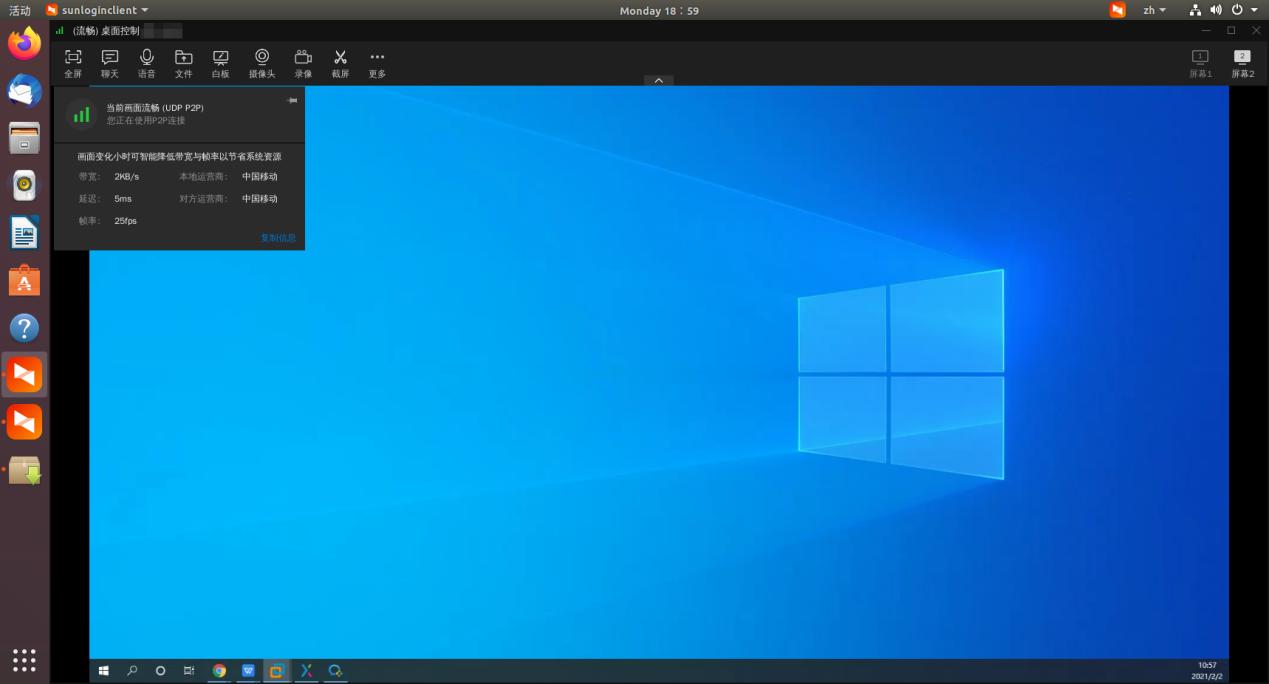The image size is (1269, 684).
Task: Pin the connection info panel
Action: click(292, 100)
